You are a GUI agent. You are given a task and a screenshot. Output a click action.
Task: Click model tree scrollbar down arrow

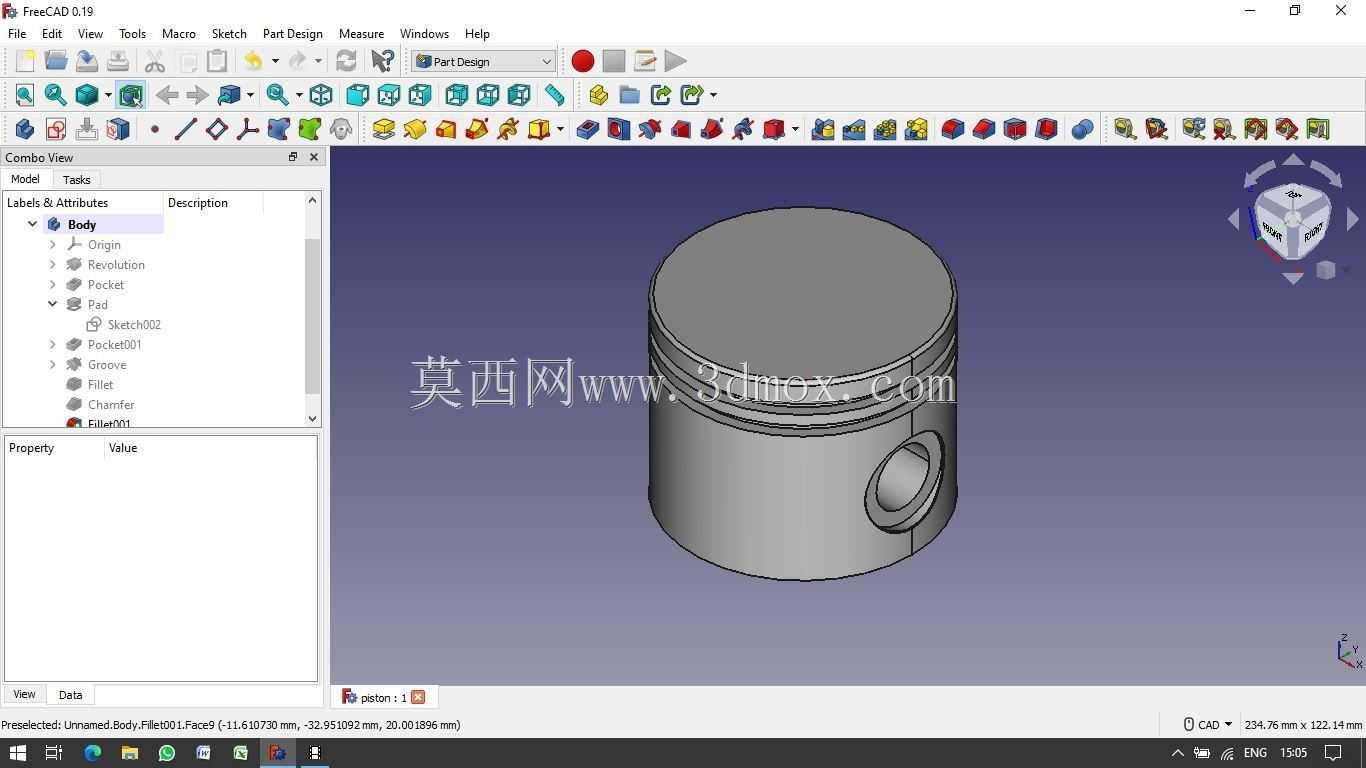coord(312,418)
